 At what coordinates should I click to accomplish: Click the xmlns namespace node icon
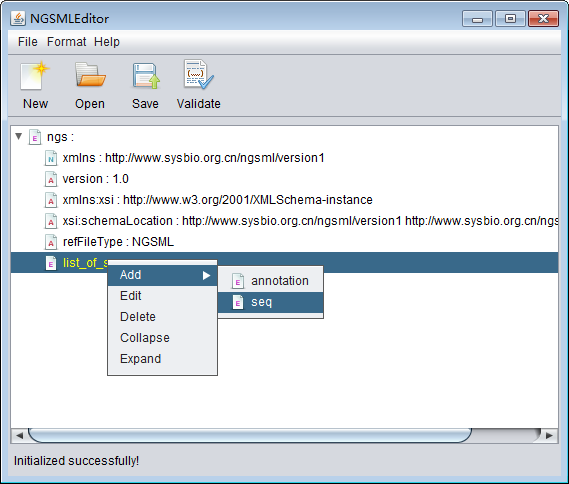tap(51, 158)
